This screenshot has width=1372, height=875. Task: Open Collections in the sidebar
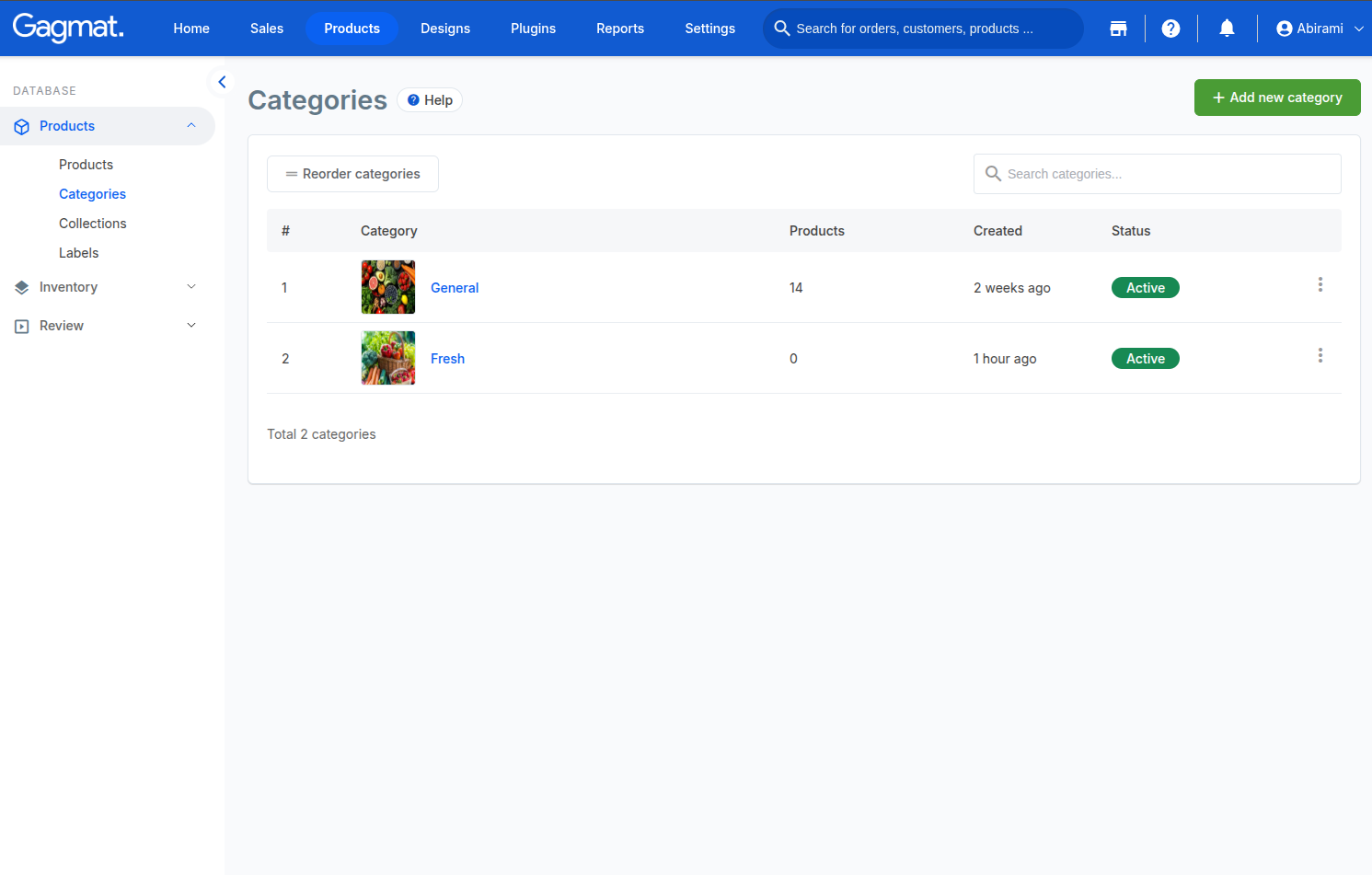click(93, 224)
